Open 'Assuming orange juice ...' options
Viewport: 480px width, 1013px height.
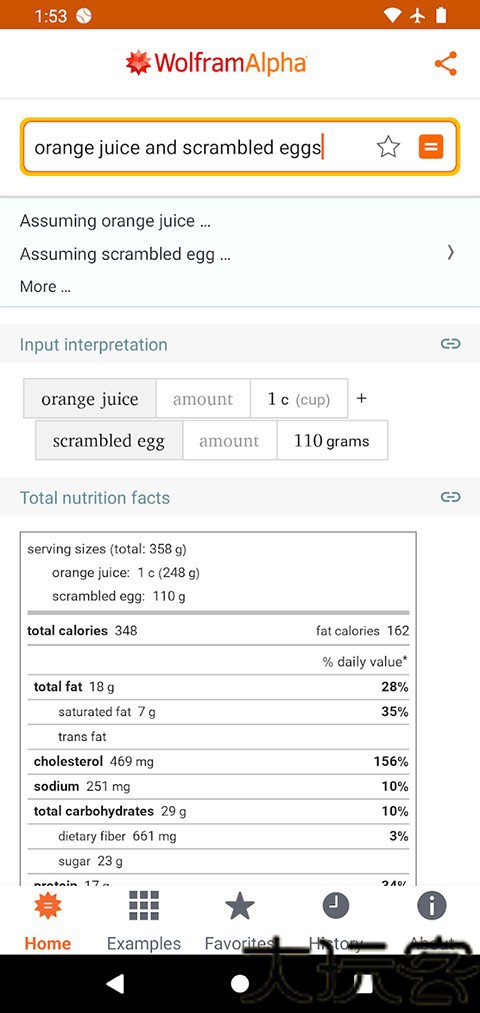(x=115, y=221)
